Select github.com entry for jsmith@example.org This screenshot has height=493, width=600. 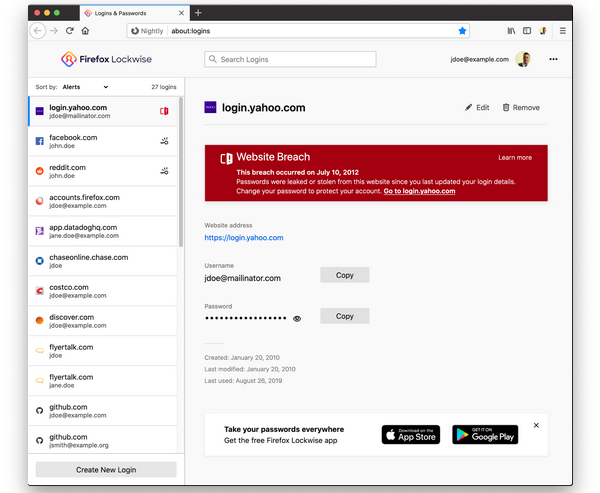coord(103,441)
